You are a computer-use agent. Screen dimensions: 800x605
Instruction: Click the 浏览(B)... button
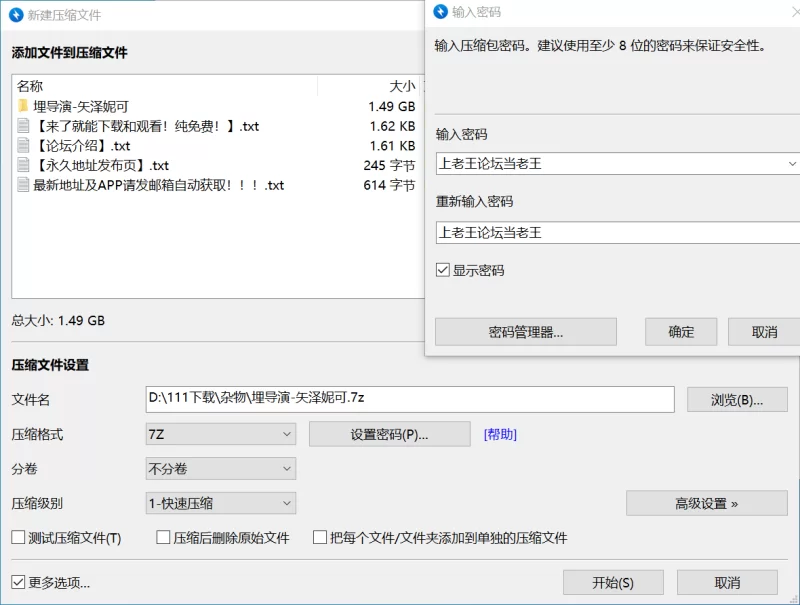[x=737, y=399]
